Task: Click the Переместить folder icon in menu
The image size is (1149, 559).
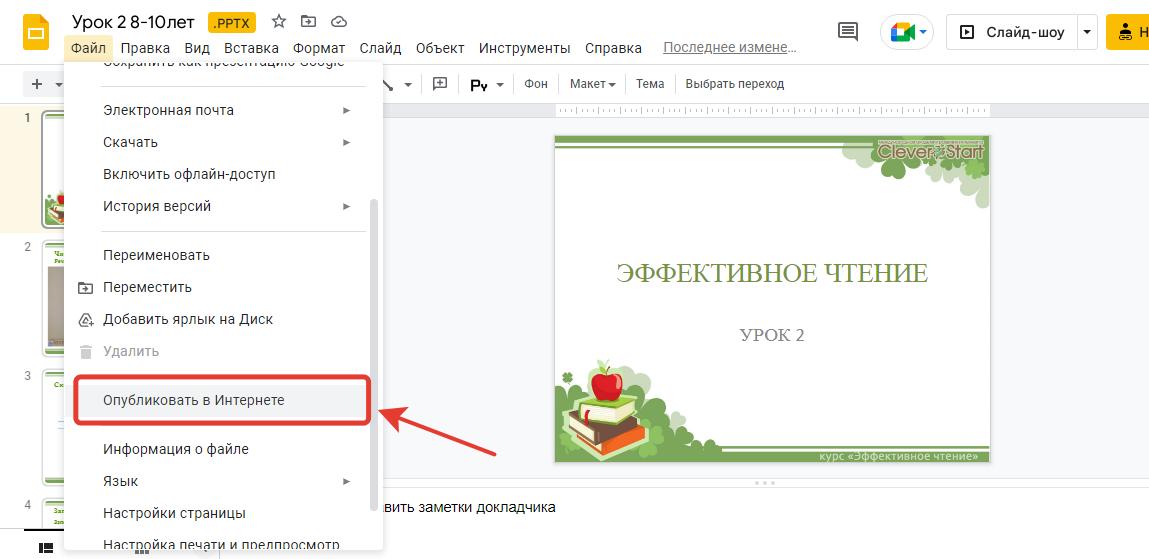Action: tap(86, 287)
